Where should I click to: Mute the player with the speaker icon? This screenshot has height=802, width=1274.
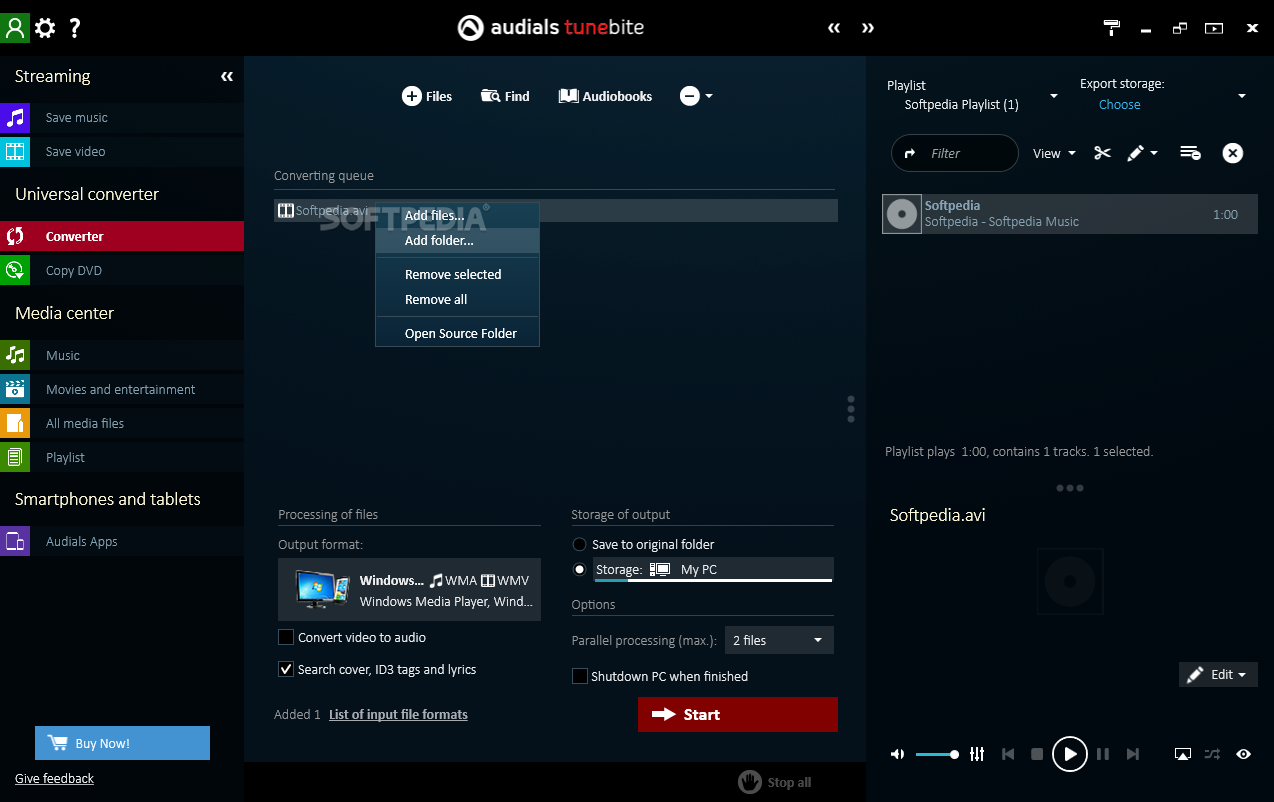pos(897,754)
